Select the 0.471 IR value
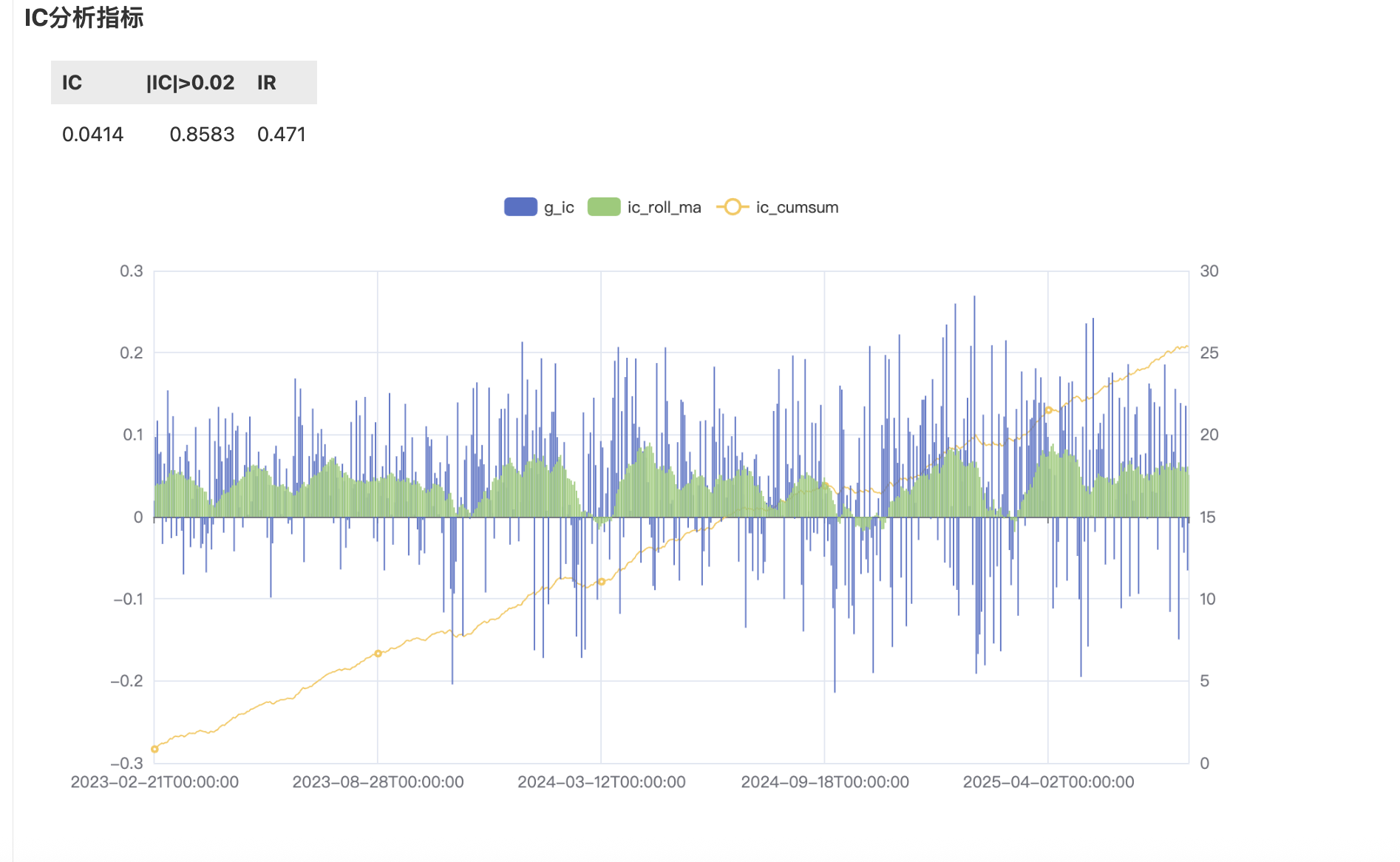Image resolution: width=1400 pixels, height=862 pixels. click(281, 135)
